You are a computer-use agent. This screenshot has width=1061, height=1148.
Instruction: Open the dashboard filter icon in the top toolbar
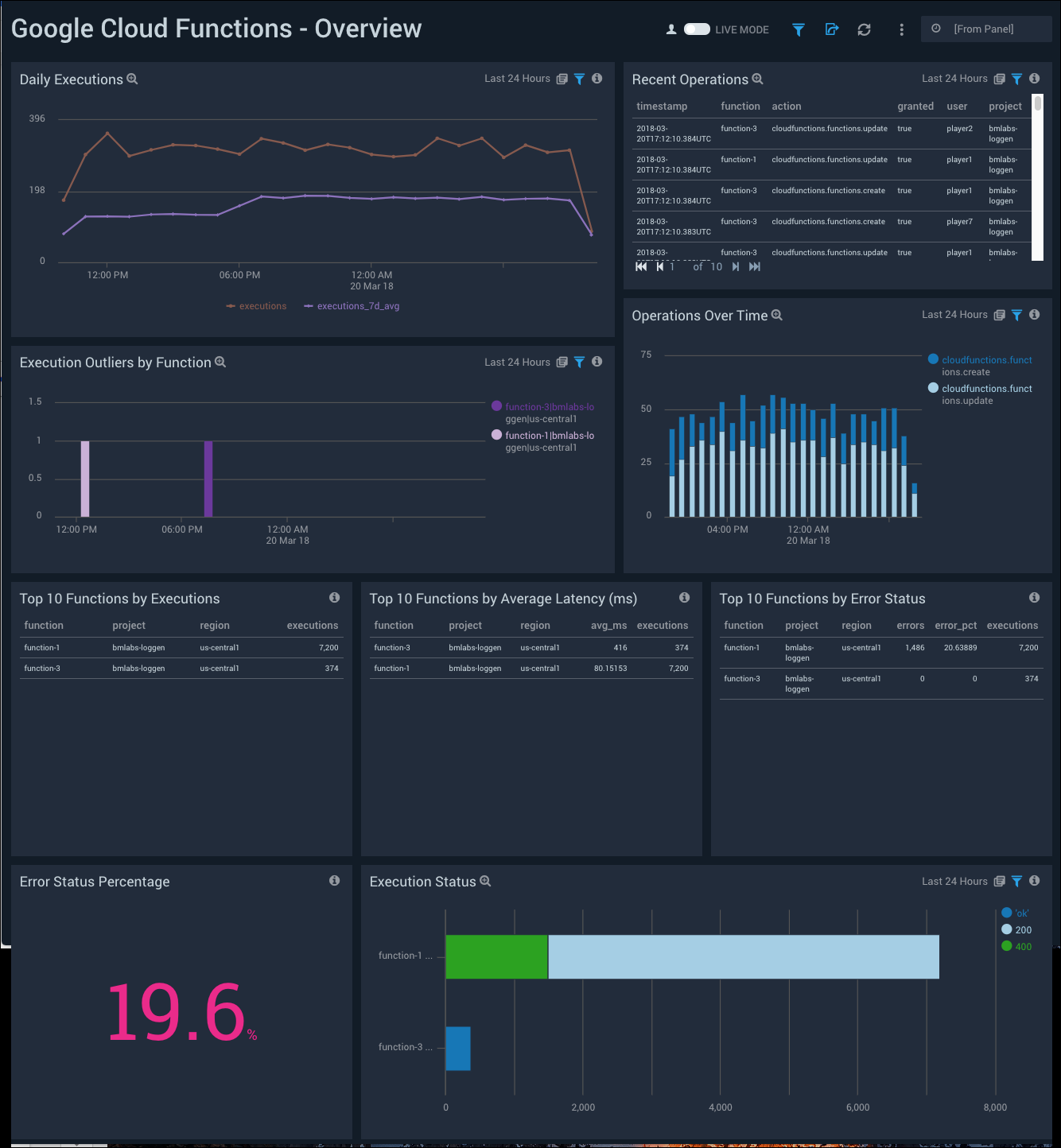tap(798, 29)
